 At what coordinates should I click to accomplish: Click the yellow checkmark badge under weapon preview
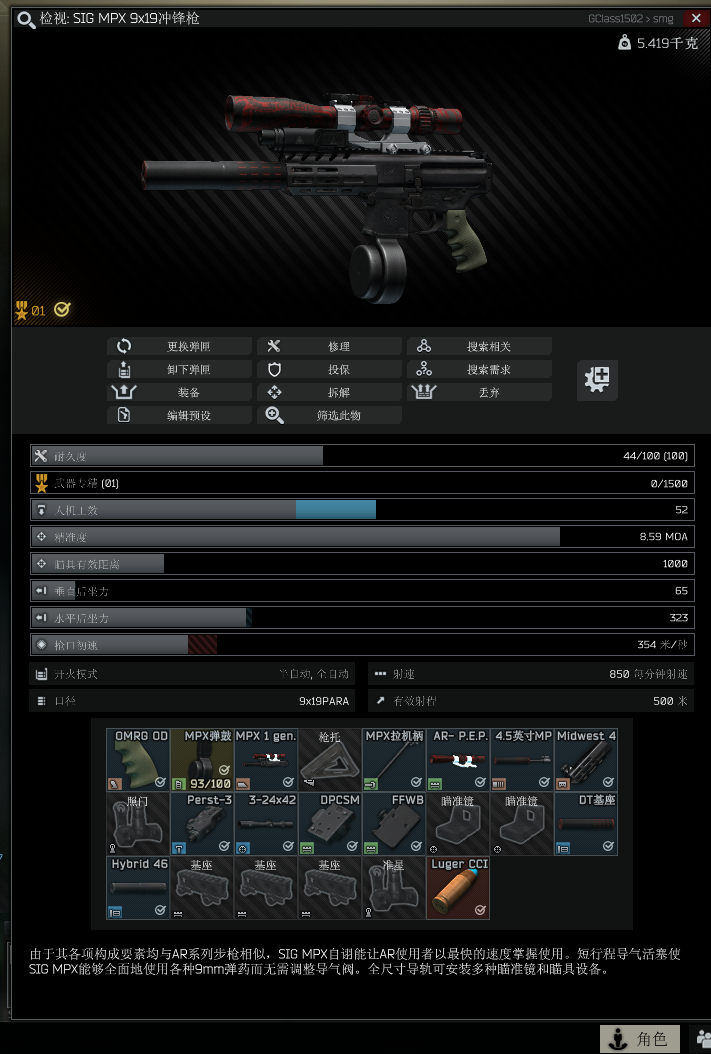[62, 310]
